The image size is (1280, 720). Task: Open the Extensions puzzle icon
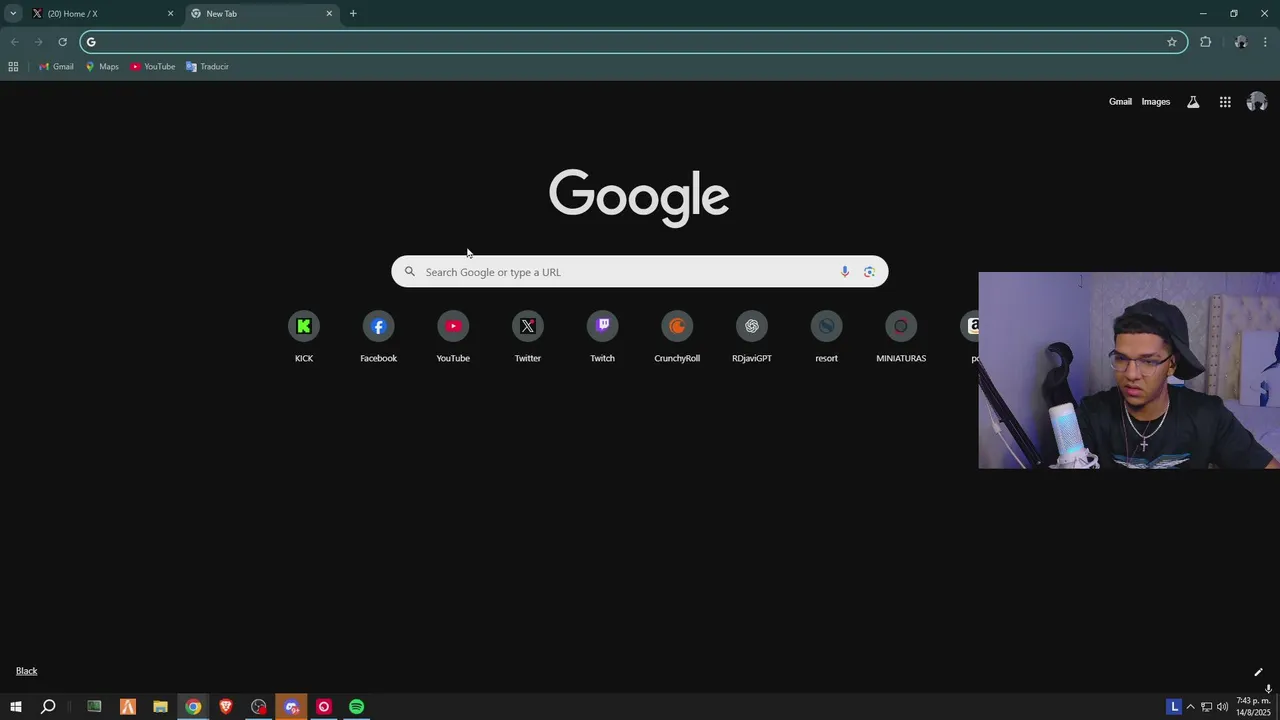point(1205,42)
